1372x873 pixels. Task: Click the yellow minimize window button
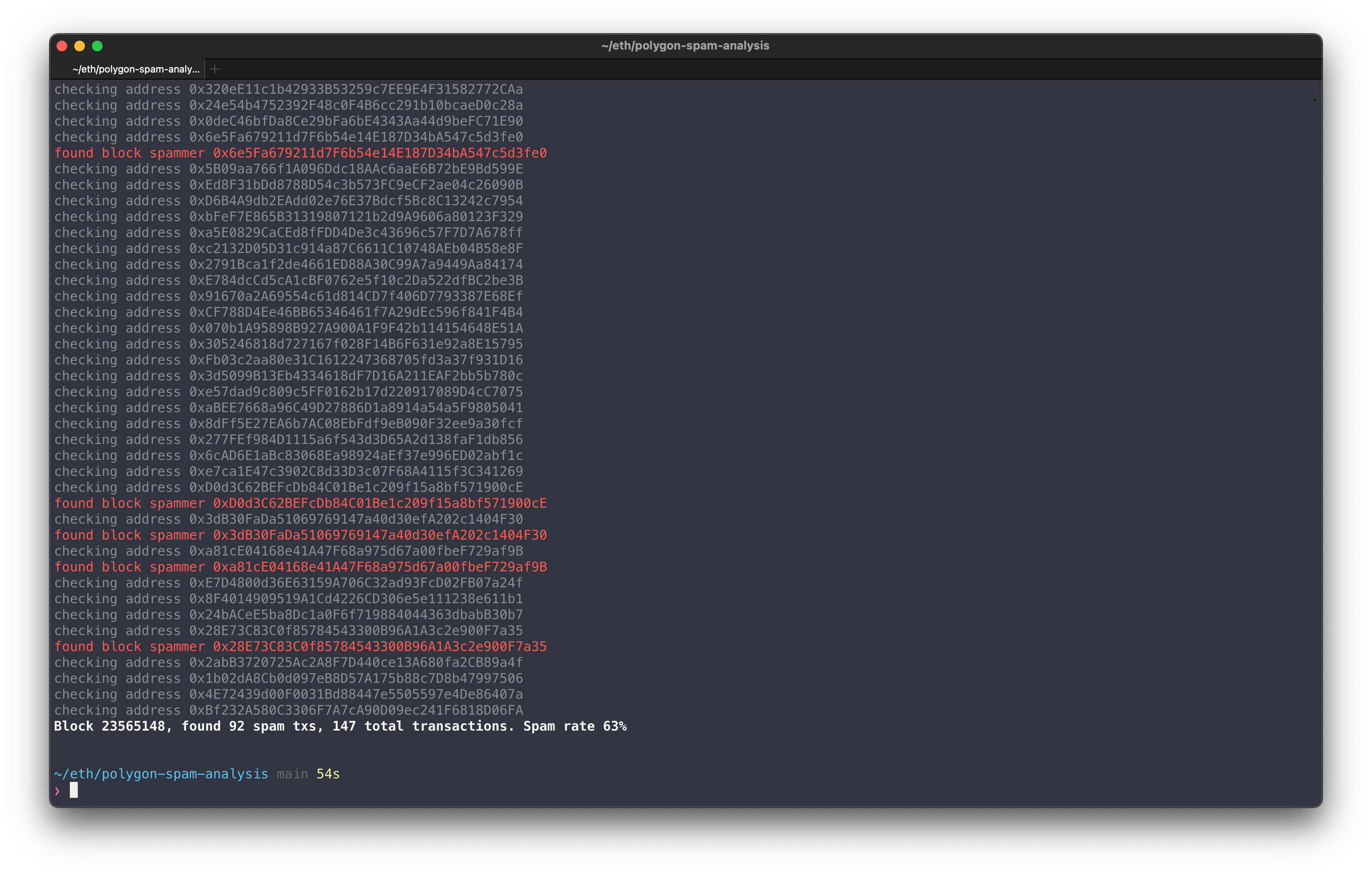[80, 46]
